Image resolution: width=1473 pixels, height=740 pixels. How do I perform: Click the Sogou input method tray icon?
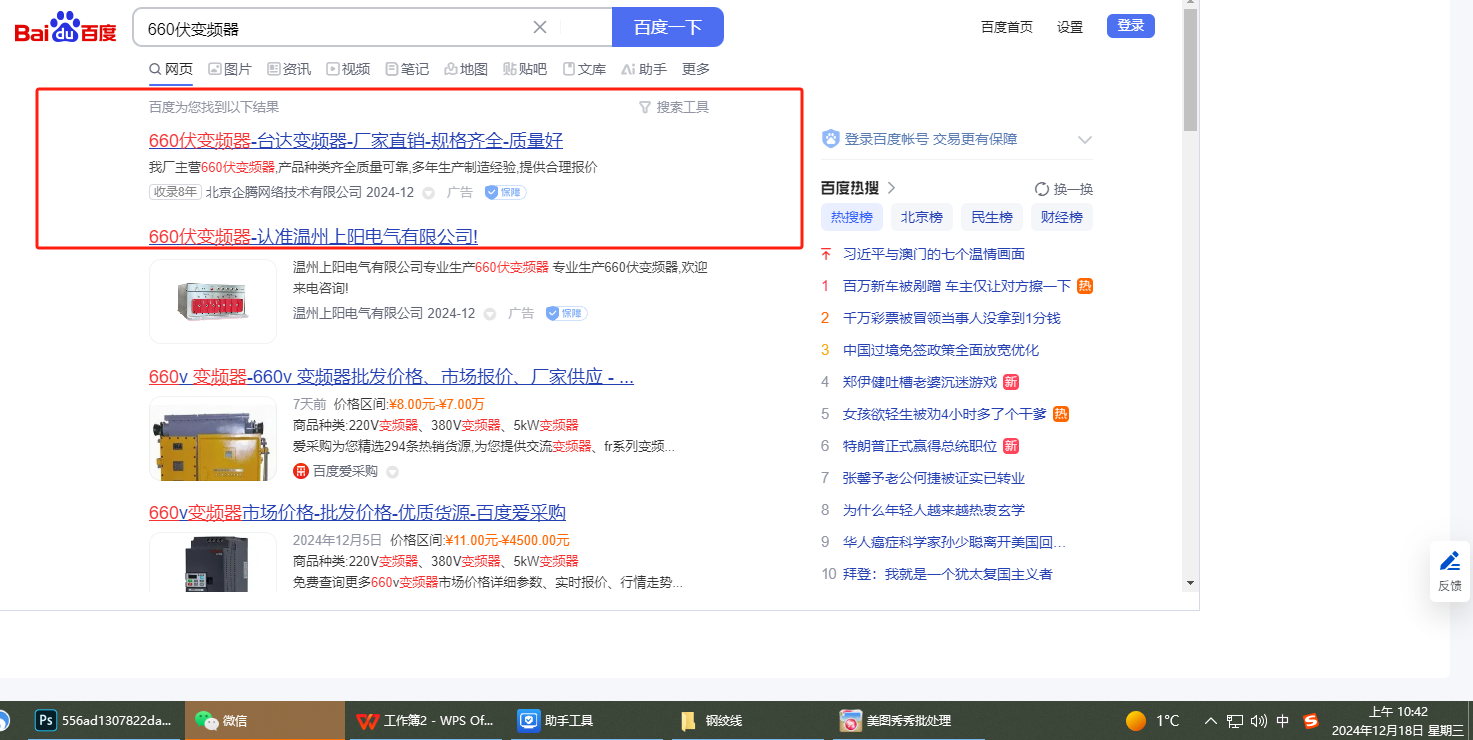(x=1311, y=720)
